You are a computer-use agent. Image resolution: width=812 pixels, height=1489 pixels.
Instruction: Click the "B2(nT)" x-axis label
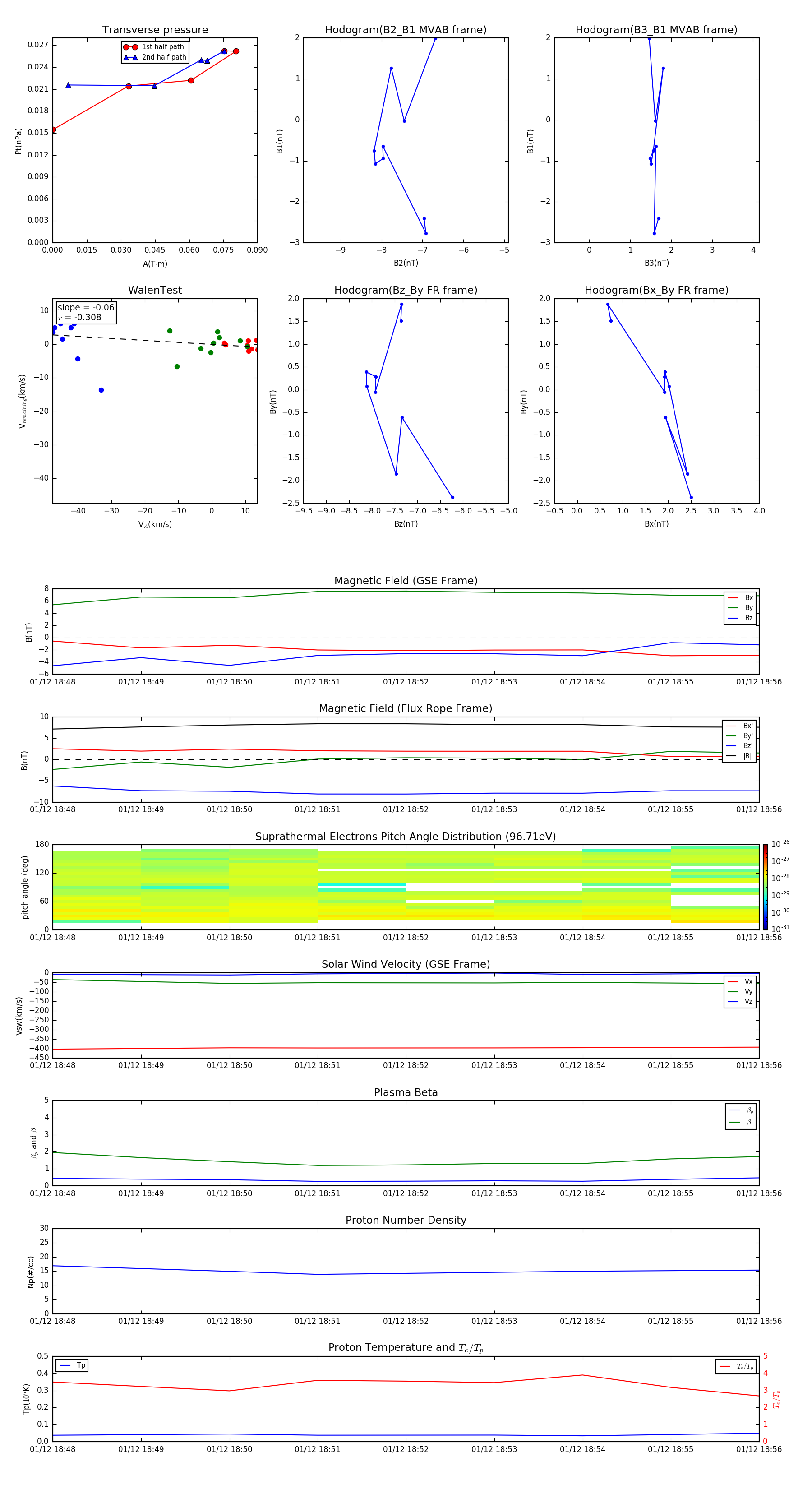406,263
